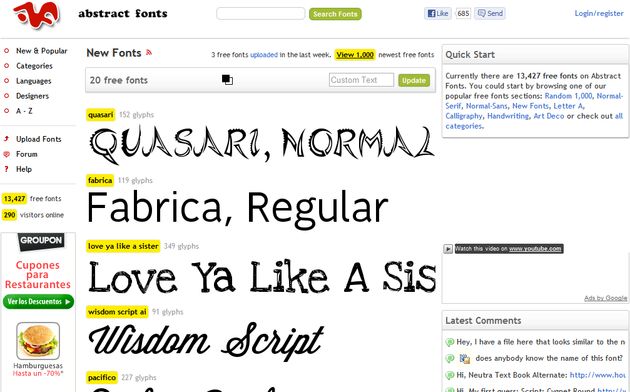This screenshot has height=392, width=630.
Task: Click the Forum speech bubble icon
Action: [x=6, y=154]
